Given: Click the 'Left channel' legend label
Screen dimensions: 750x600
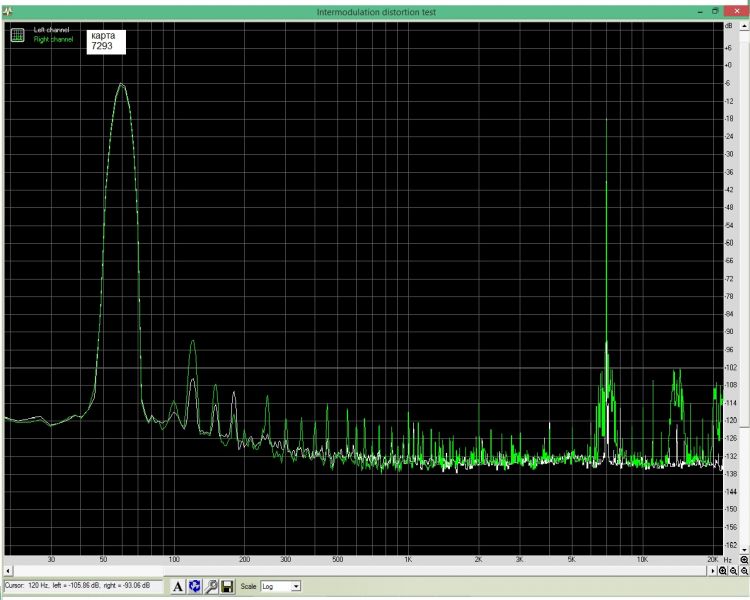Looking at the screenshot, I should click(51, 30).
